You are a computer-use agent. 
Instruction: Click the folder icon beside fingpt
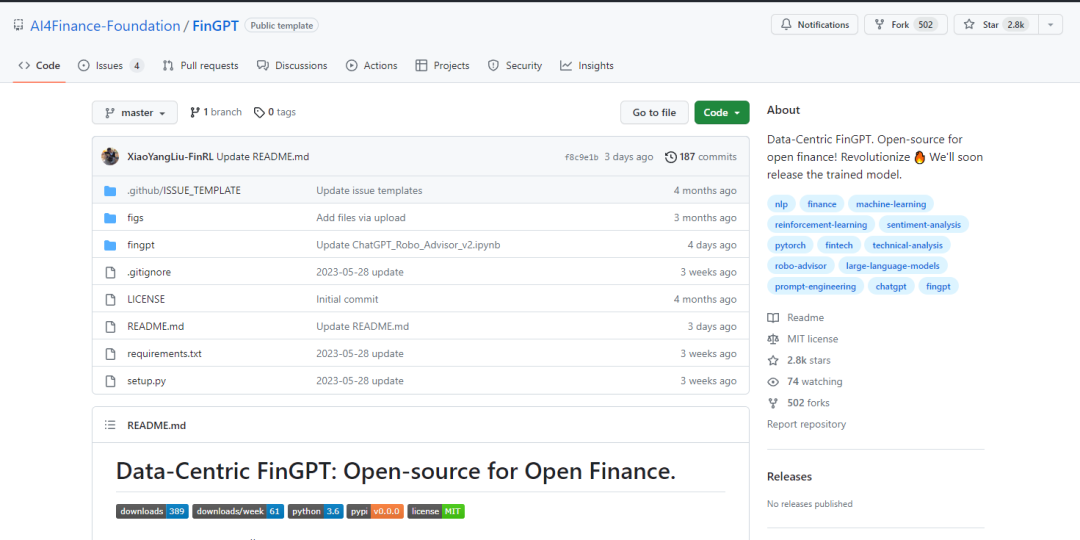click(x=110, y=245)
